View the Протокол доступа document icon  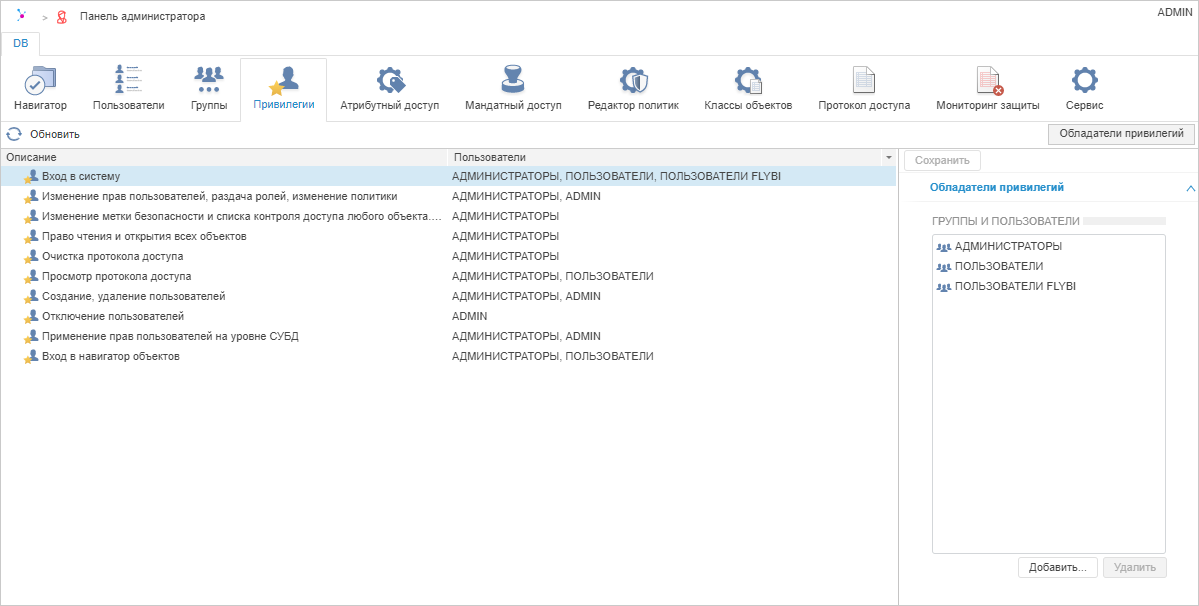click(x=863, y=81)
